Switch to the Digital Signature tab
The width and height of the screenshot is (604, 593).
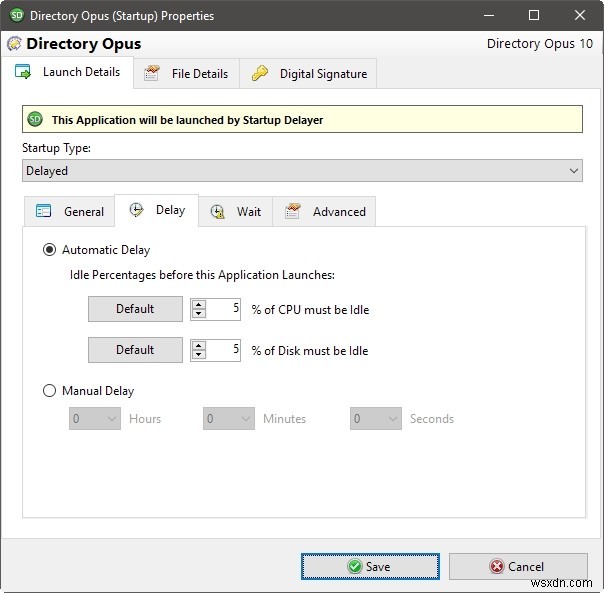click(x=308, y=73)
